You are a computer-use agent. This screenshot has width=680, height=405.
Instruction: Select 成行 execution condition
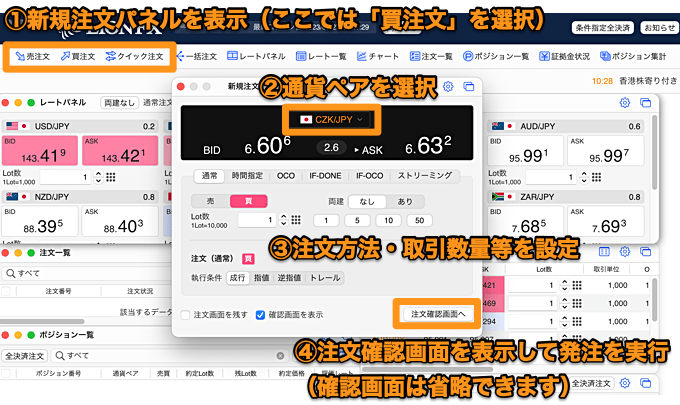tap(237, 278)
